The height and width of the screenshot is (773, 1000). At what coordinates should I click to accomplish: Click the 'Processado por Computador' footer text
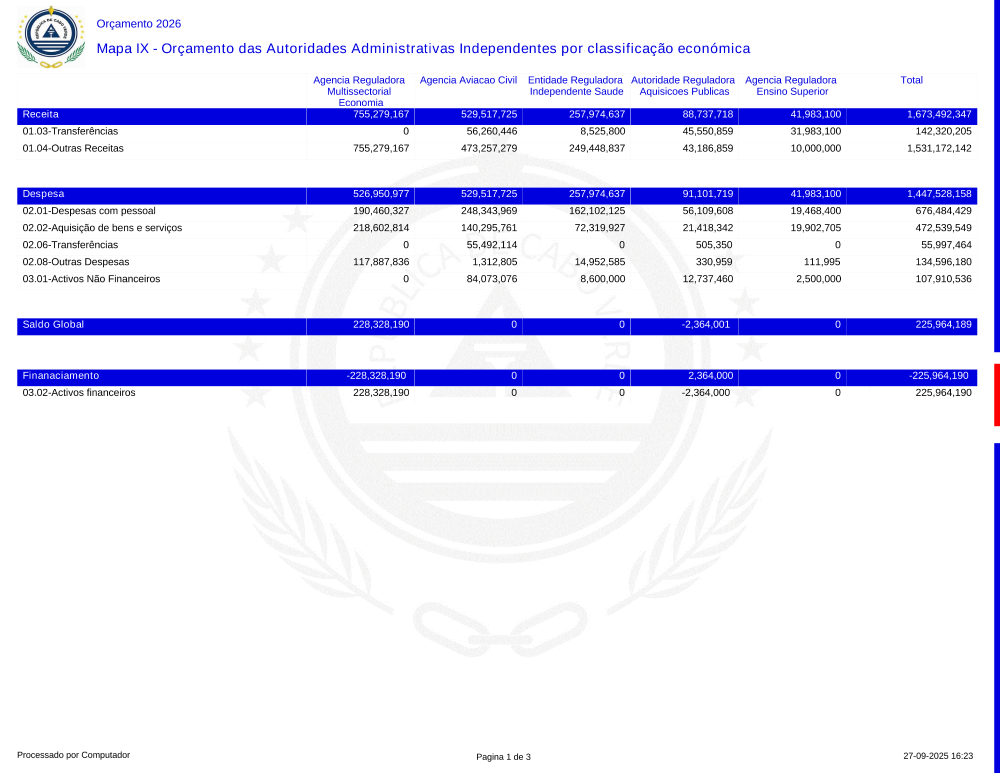coord(74,755)
